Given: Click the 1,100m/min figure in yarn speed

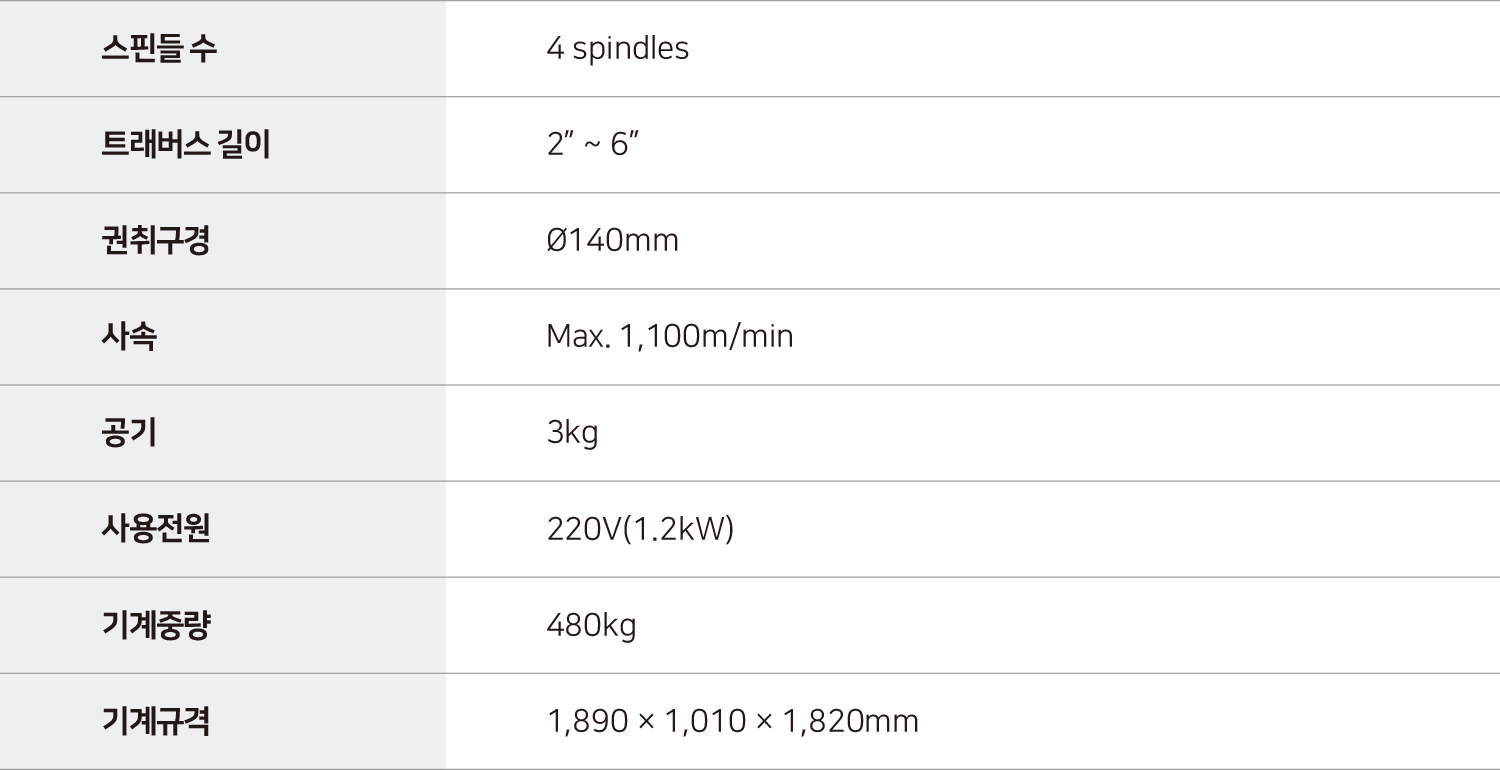Looking at the screenshot, I should tap(707, 337).
